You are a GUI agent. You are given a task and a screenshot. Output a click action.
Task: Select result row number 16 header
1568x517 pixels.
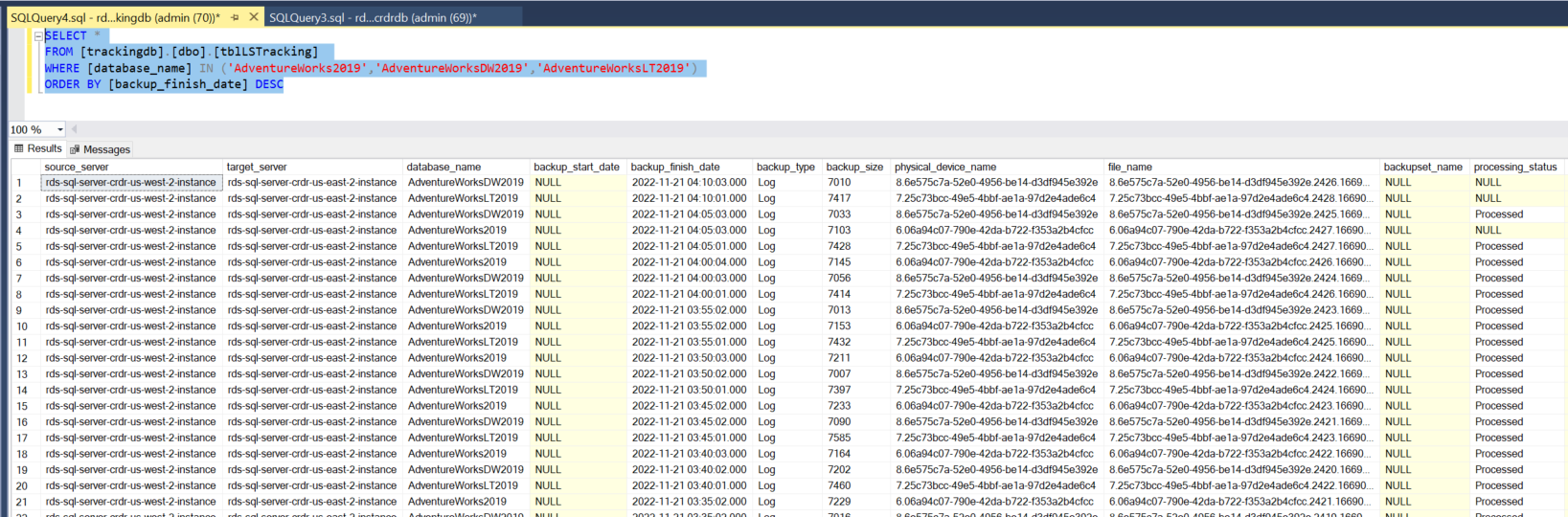click(26, 422)
